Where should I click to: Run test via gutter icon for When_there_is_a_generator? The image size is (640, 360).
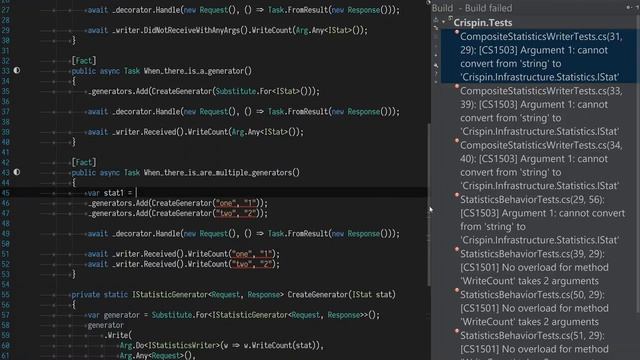[x=17, y=71]
